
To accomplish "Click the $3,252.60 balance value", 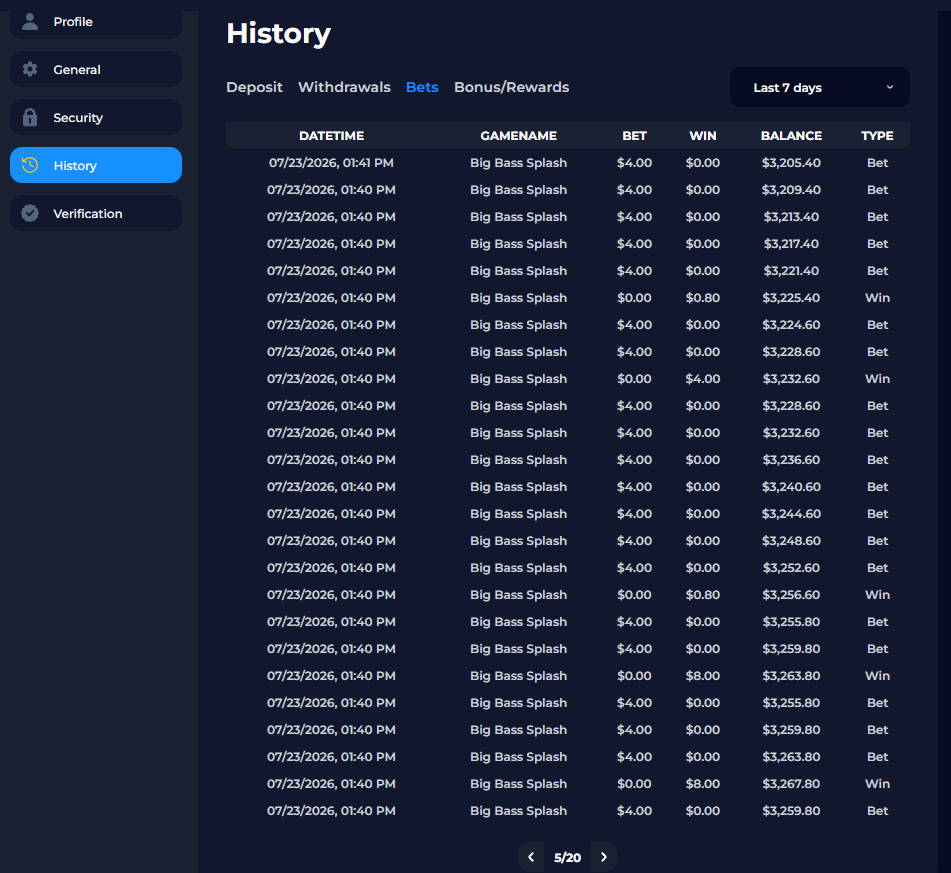I will click(x=791, y=568).
